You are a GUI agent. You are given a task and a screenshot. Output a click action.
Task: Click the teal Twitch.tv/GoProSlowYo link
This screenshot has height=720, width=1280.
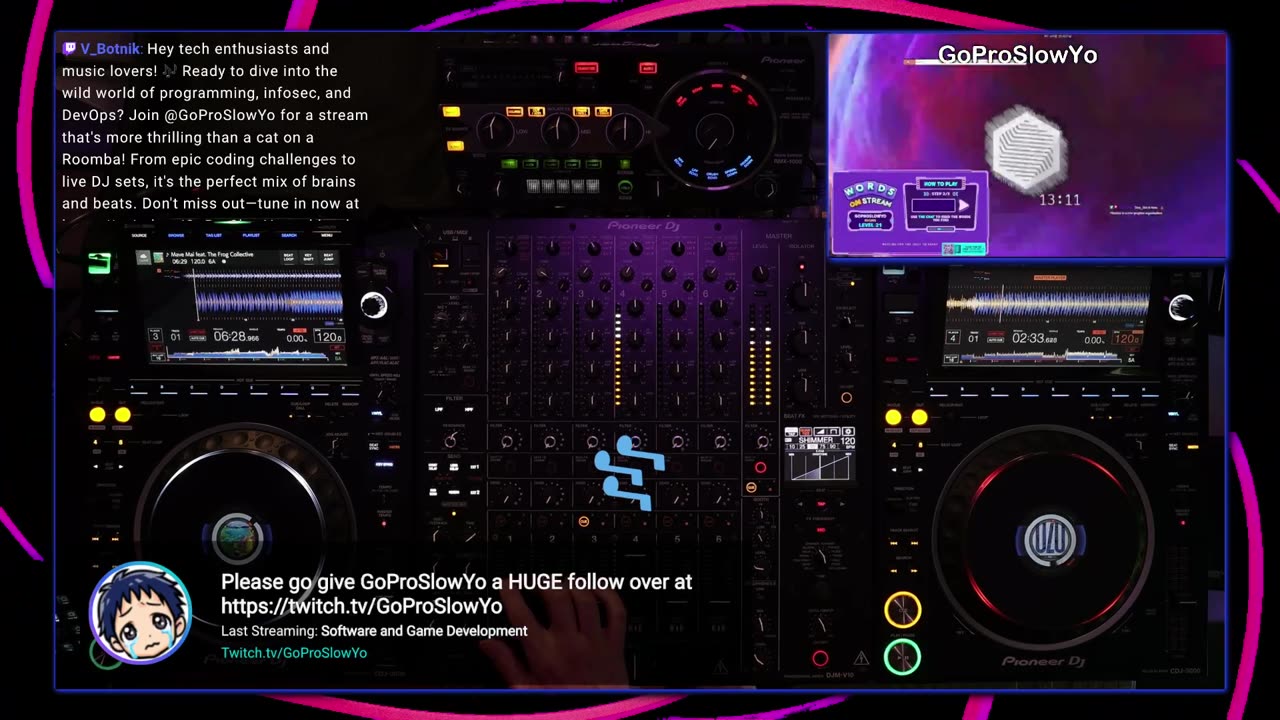294,652
